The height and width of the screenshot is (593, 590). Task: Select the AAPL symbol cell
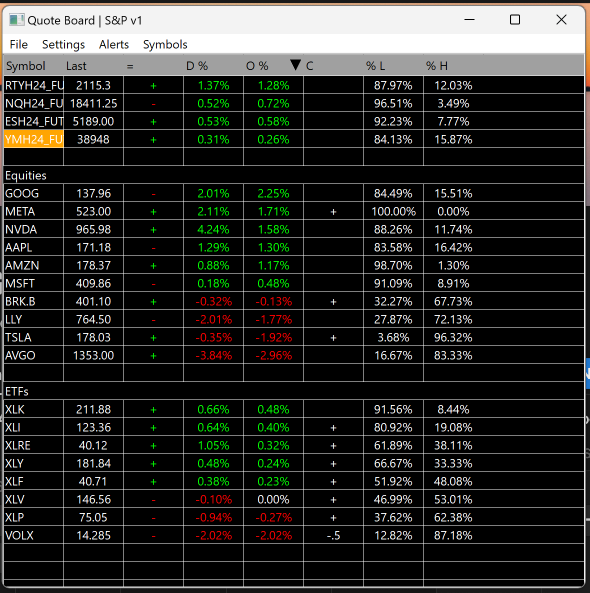click(x=34, y=247)
